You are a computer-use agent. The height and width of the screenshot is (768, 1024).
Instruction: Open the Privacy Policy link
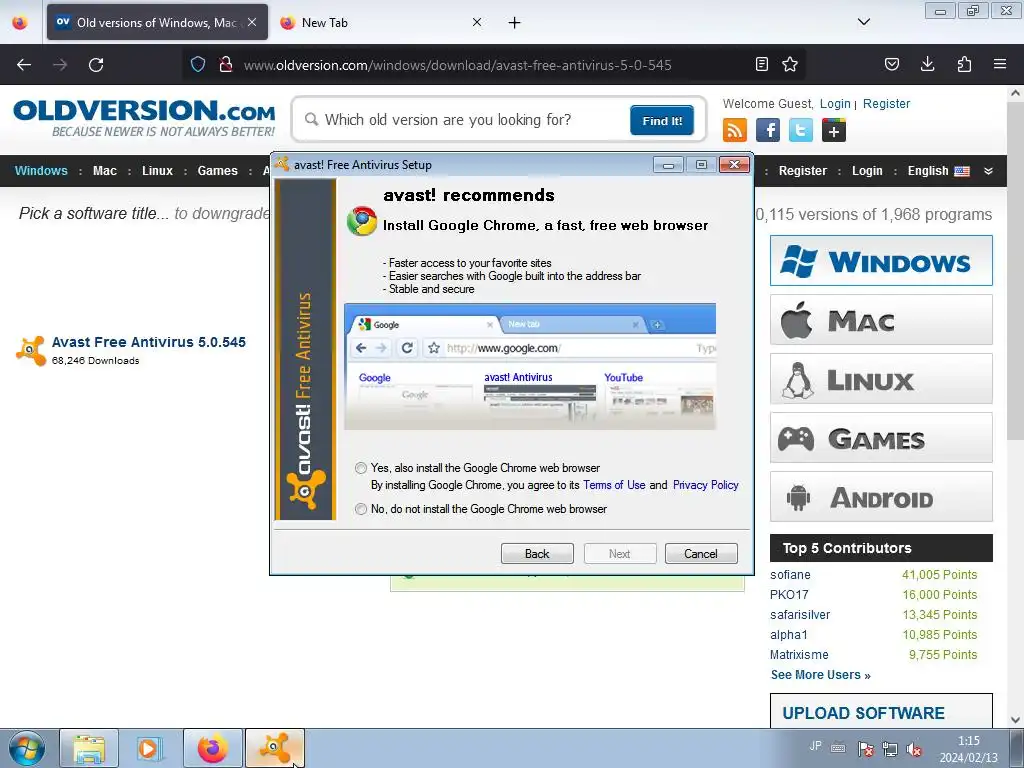click(705, 485)
